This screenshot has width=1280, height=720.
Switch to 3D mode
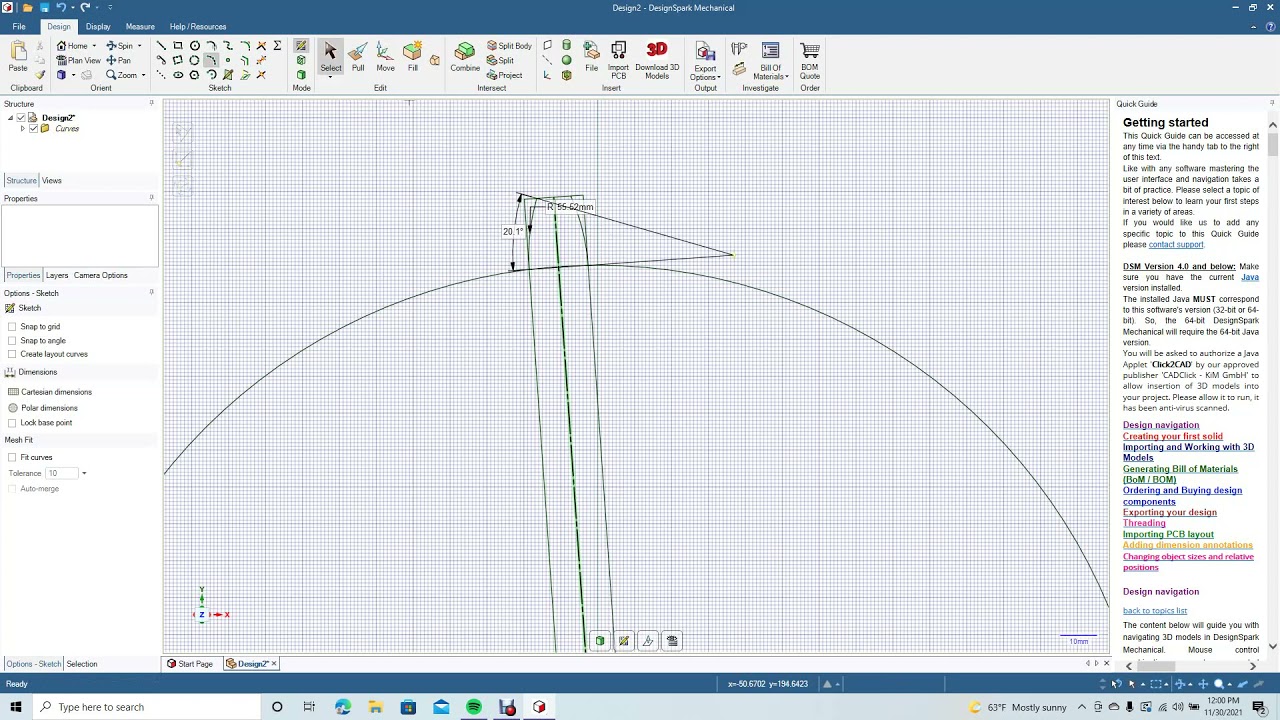point(301,75)
